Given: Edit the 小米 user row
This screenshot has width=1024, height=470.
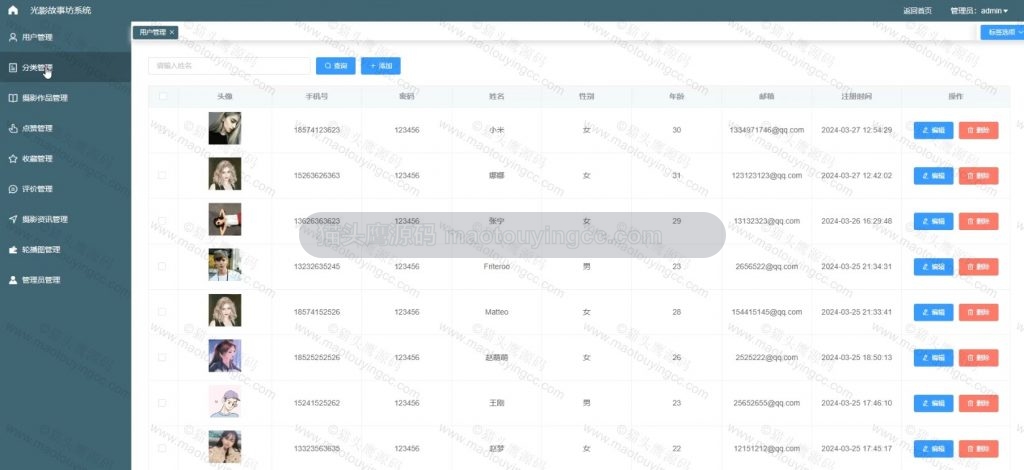Looking at the screenshot, I should coord(933,131).
